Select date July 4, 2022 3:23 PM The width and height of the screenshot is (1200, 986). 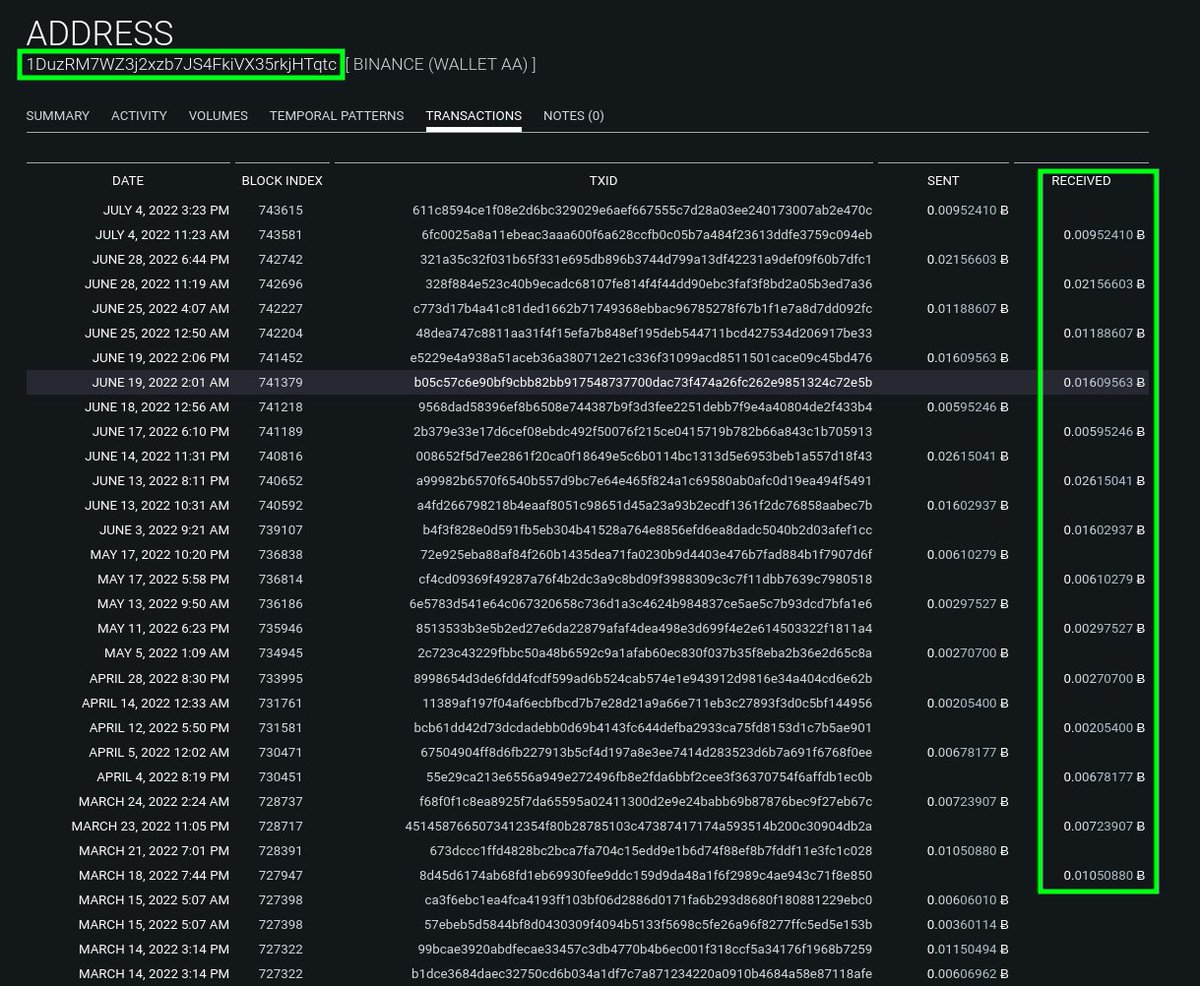[x=166, y=210]
